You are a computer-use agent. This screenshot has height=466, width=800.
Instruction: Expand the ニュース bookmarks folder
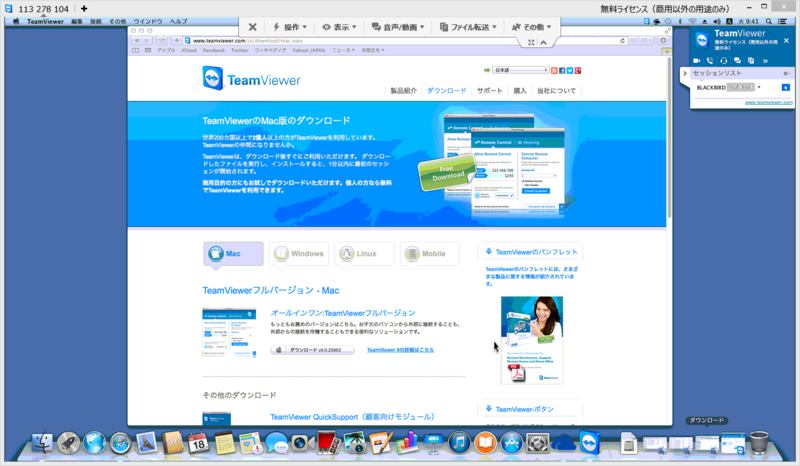tap(343, 50)
